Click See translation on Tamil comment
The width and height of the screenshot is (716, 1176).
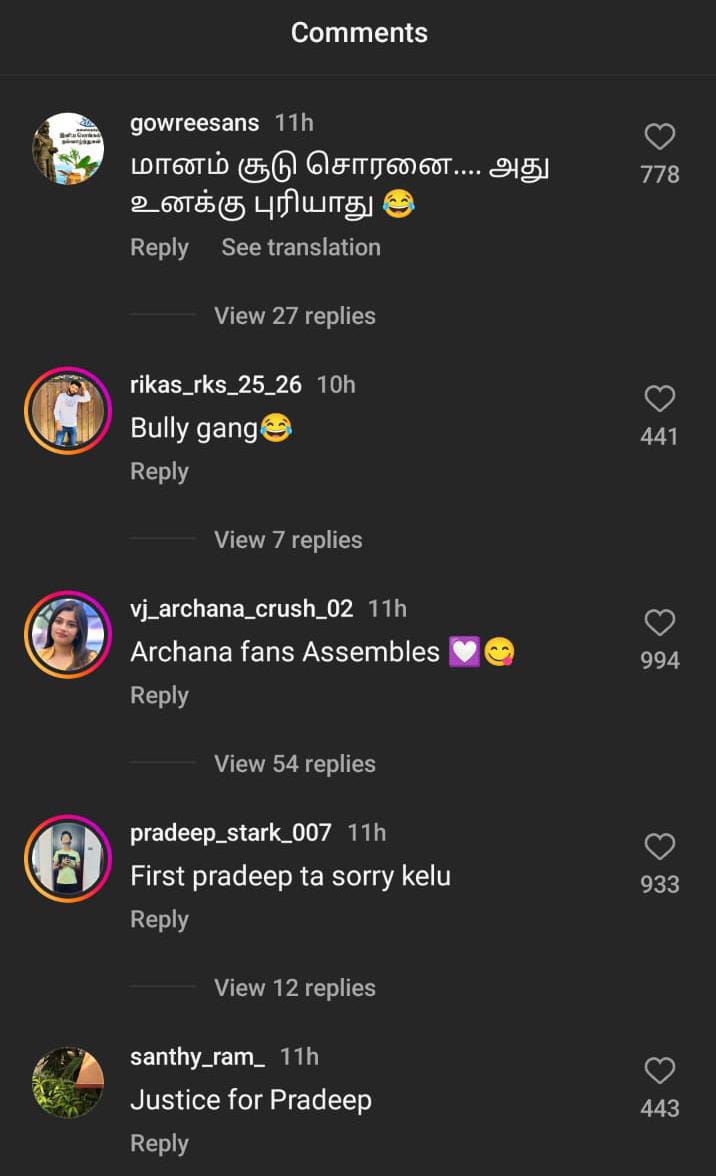301,248
